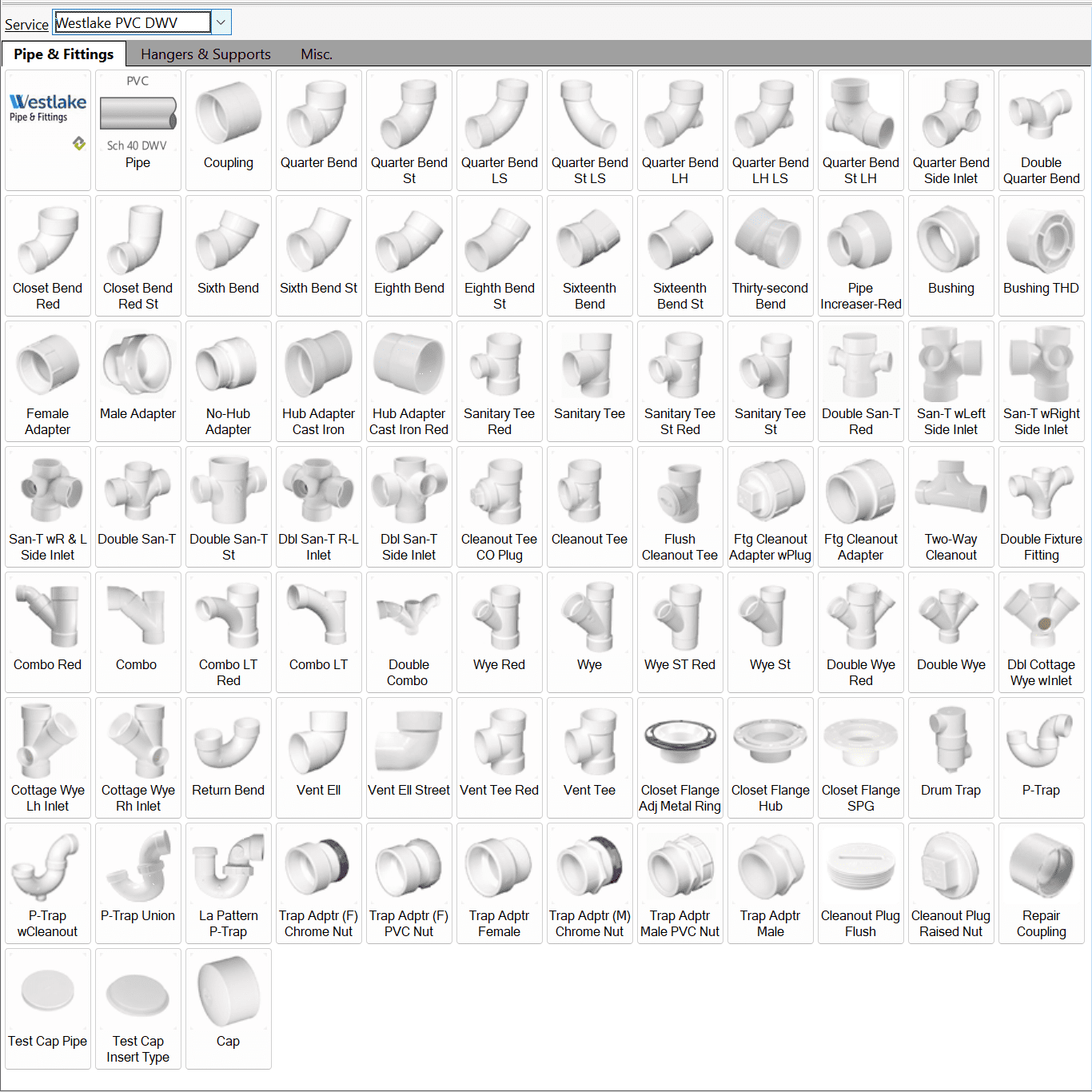The height and width of the screenshot is (1092, 1092).
Task: Choose the Cleanout Plug Raised Nut icon
Action: pyautogui.click(x=951, y=883)
